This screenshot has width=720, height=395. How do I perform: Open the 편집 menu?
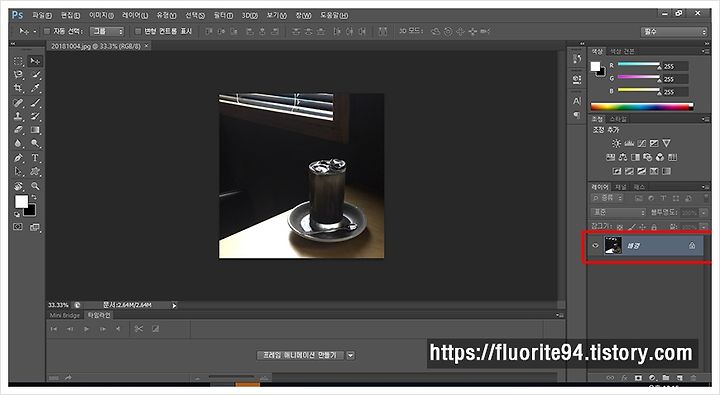70,15
